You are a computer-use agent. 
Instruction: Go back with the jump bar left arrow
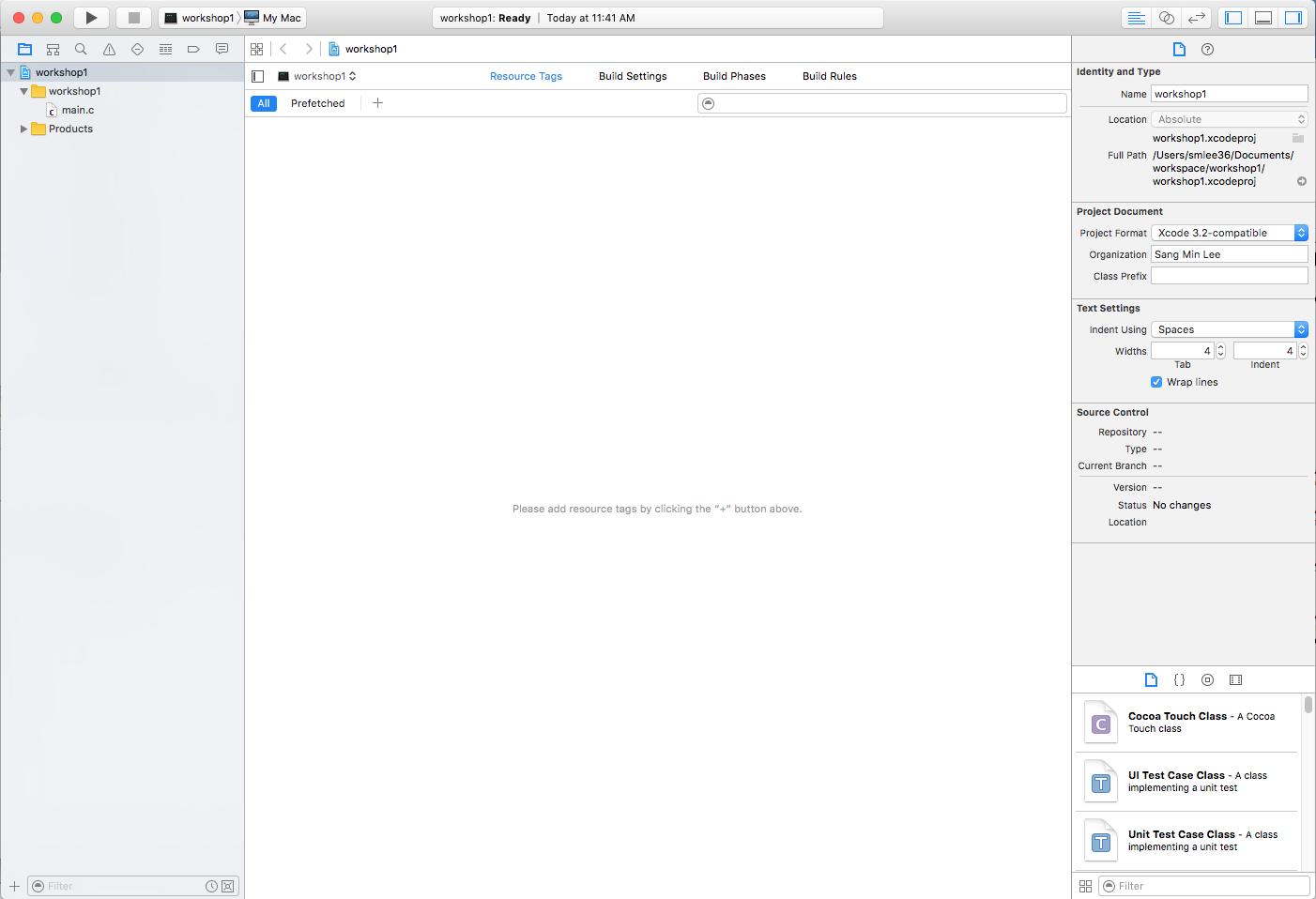point(283,49)
